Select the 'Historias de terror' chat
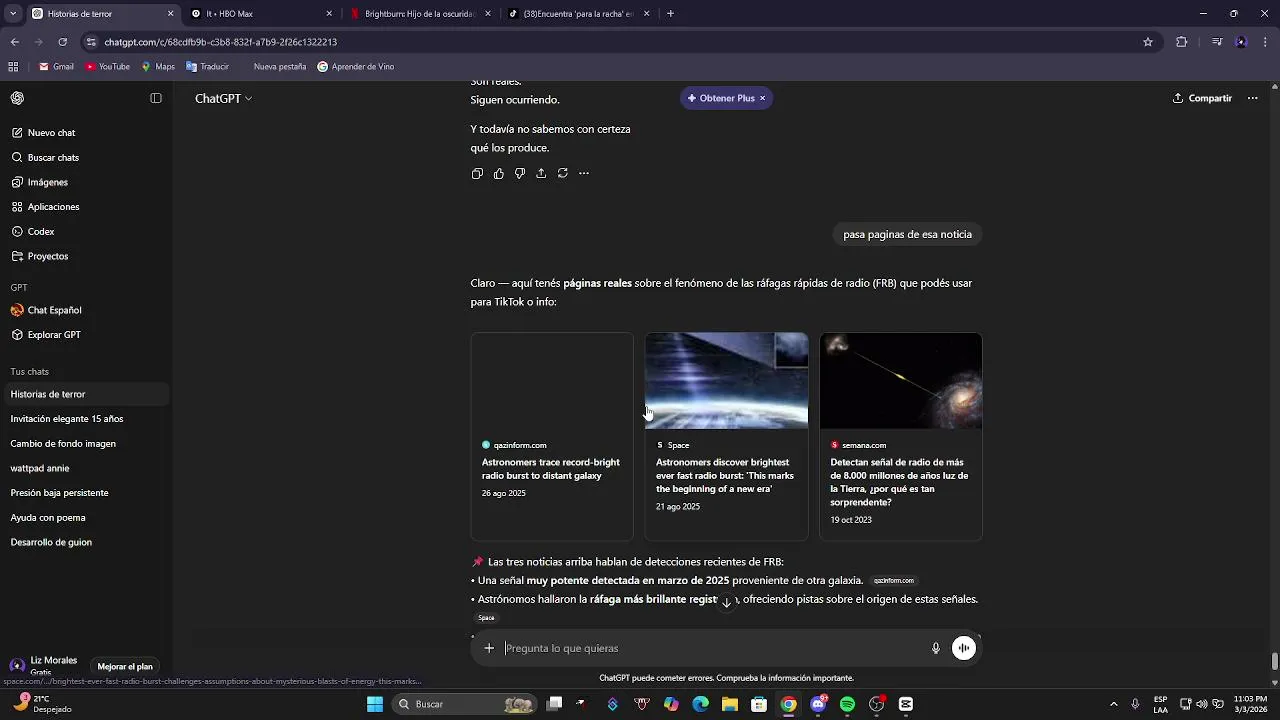This screenshot has width=1280, height=720. point(85,394)
